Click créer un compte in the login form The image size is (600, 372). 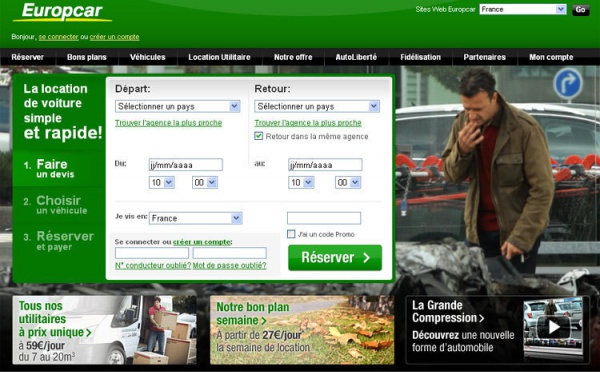[202, 242]
